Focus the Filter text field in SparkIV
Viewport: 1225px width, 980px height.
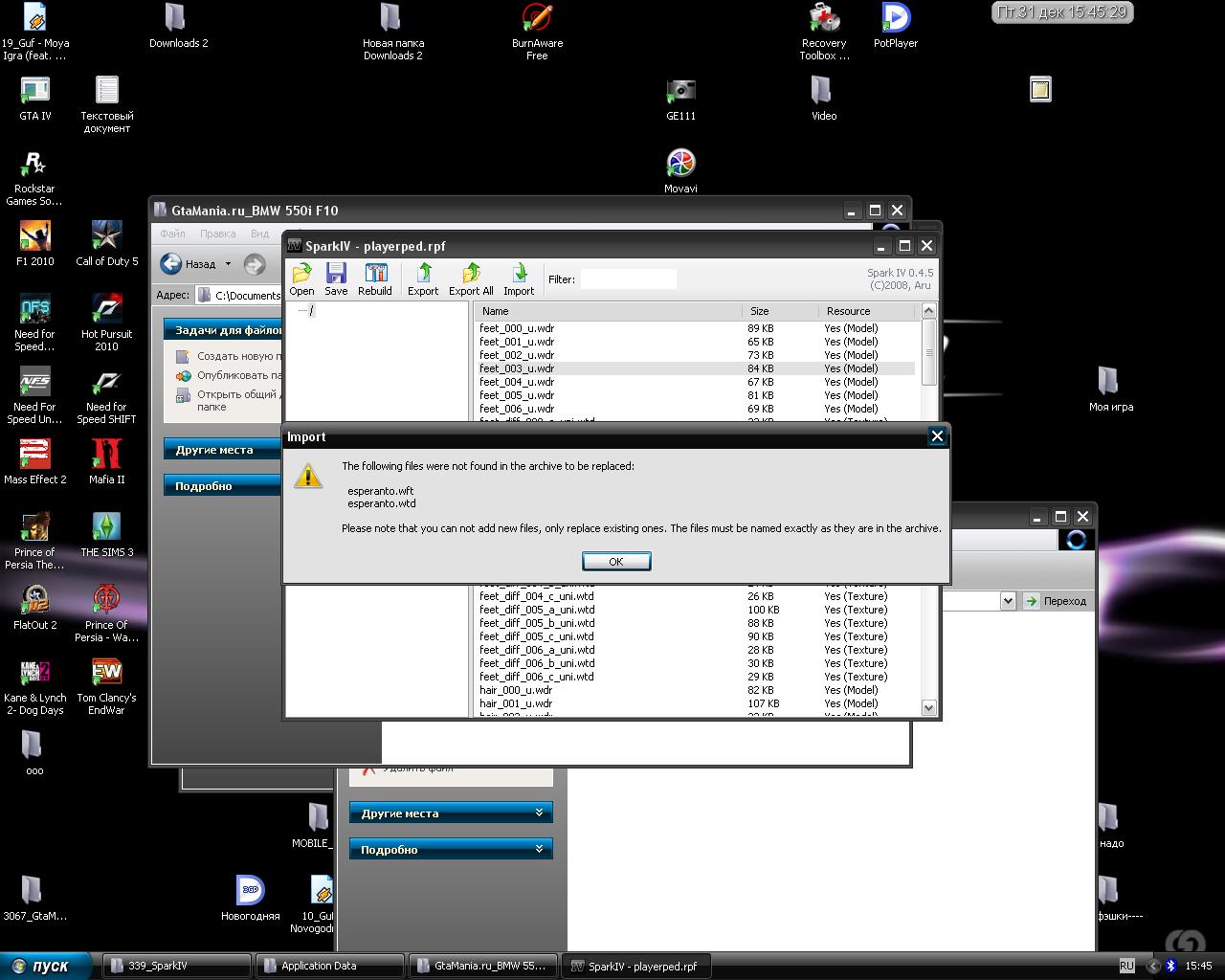click(628, 279)
